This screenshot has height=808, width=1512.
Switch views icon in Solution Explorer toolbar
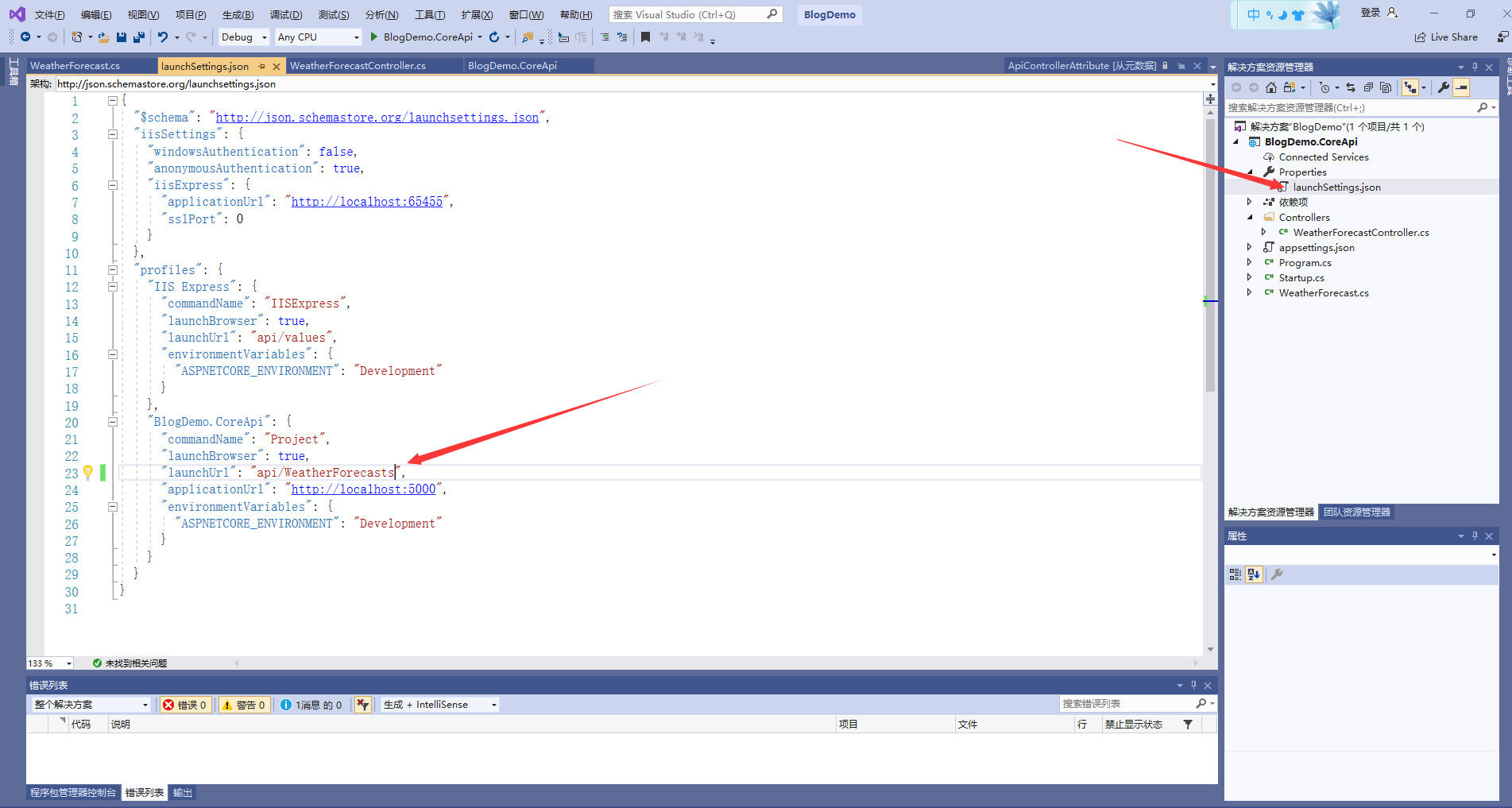(1290, 87)
